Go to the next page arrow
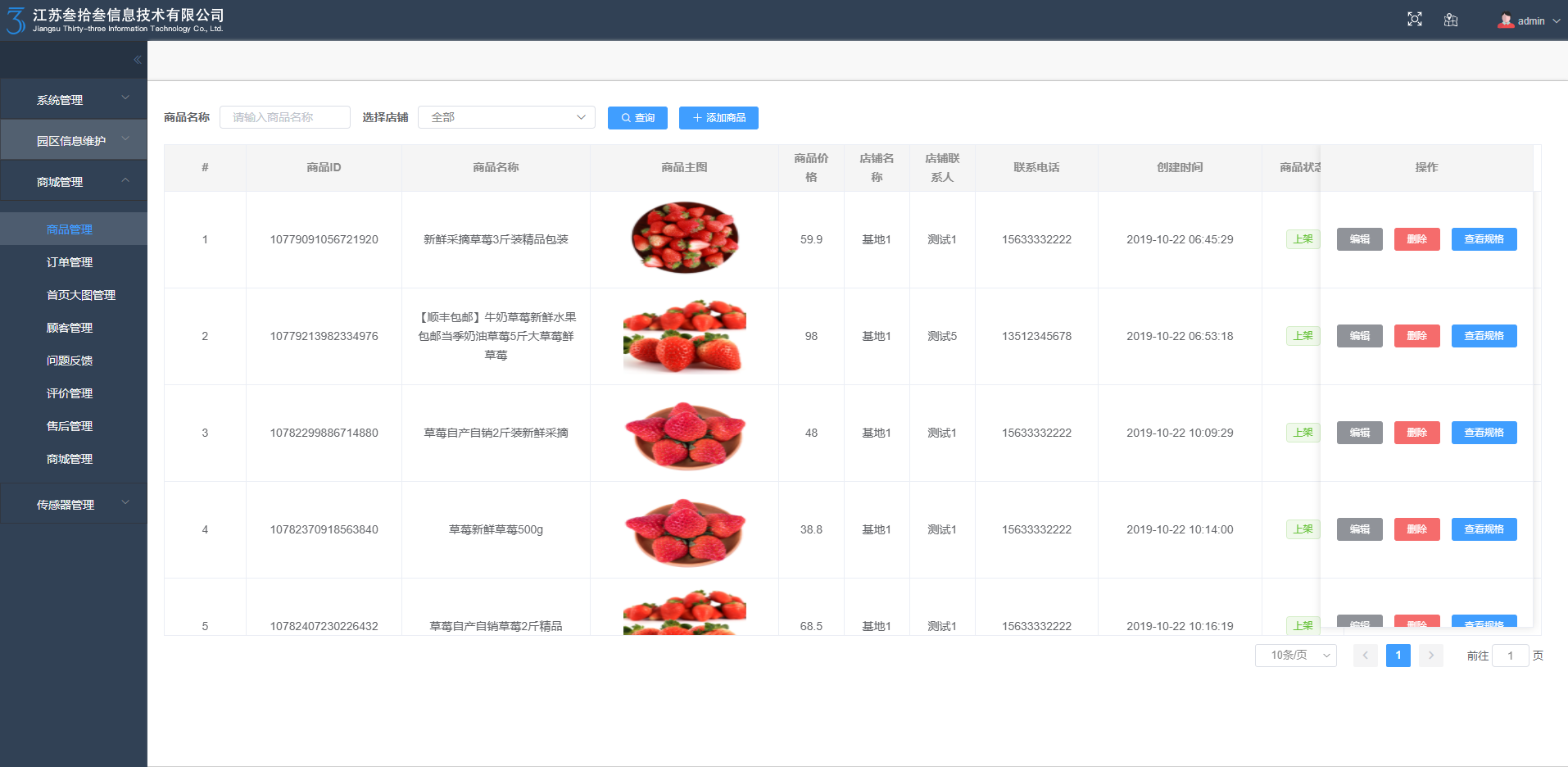Image resolution: width=1568 pixels, height=767 pixels. pyautogui.click(x=1430, y=656)
